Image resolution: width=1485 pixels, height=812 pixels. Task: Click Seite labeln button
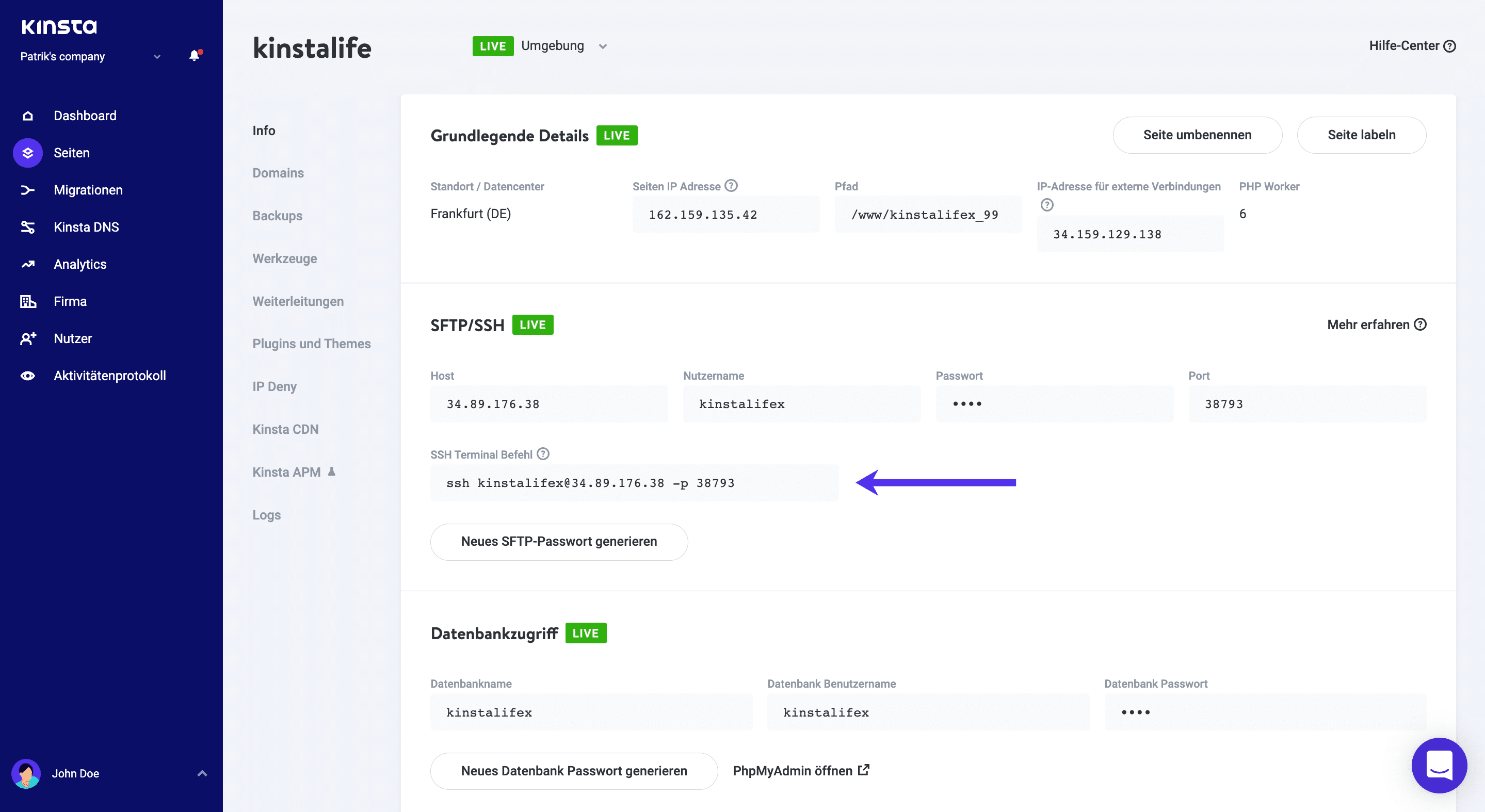[x=1362, y=136]
